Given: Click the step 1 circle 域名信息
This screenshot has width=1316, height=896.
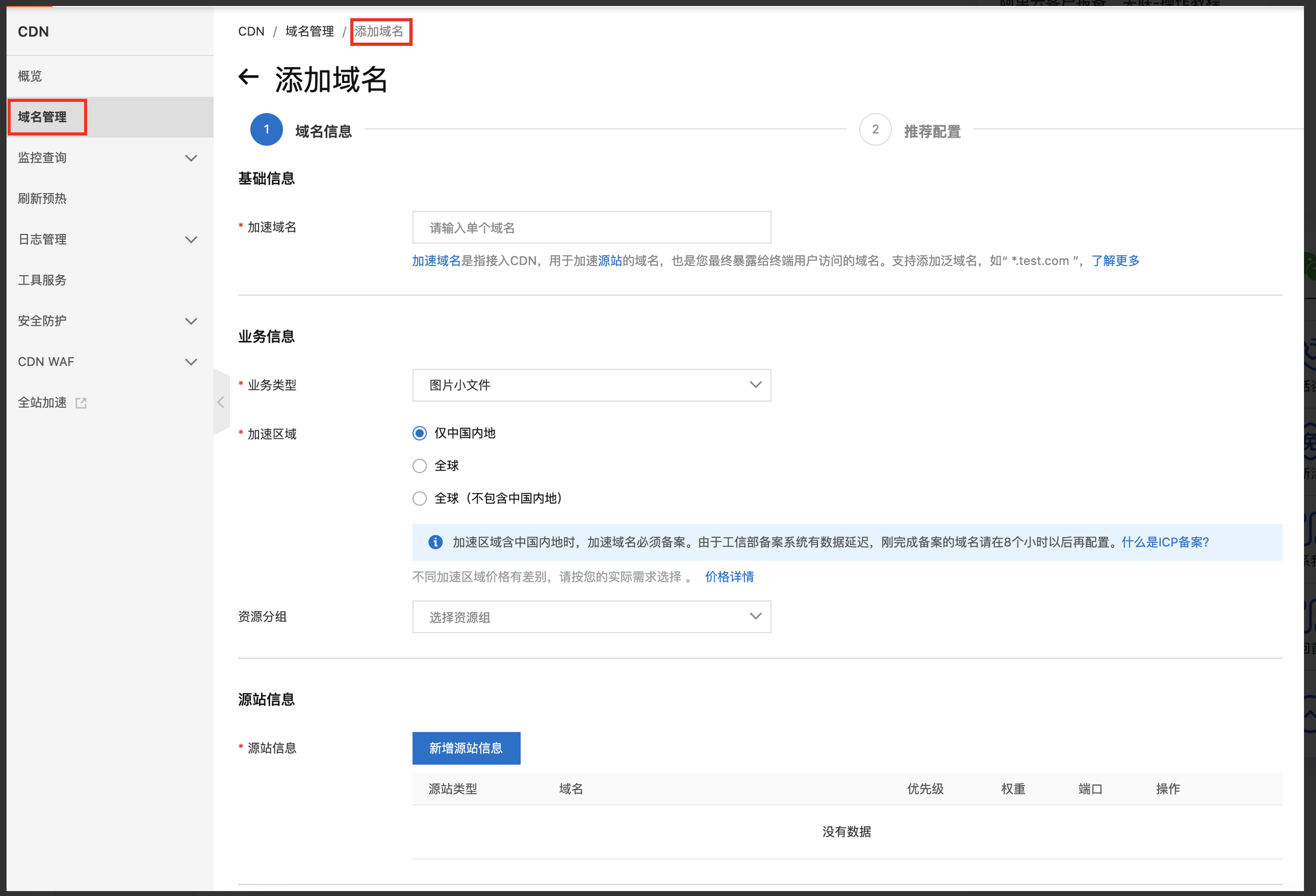Looking at the screenshot, I should [266, 129].
